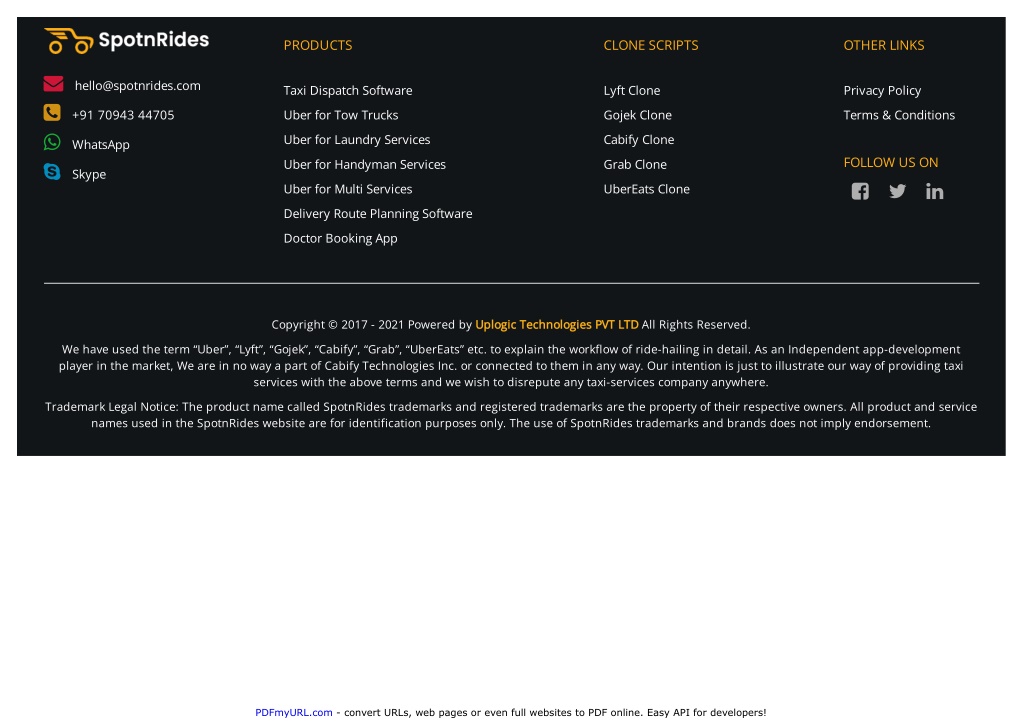Open the Facebook social icon
The height and width of the screenshot is (723, 1024).
point(860,191)
